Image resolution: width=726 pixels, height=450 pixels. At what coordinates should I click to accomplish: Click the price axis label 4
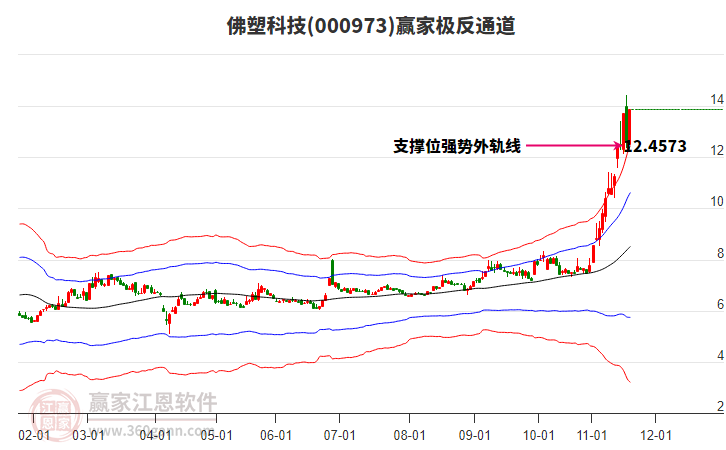[720, 356]
